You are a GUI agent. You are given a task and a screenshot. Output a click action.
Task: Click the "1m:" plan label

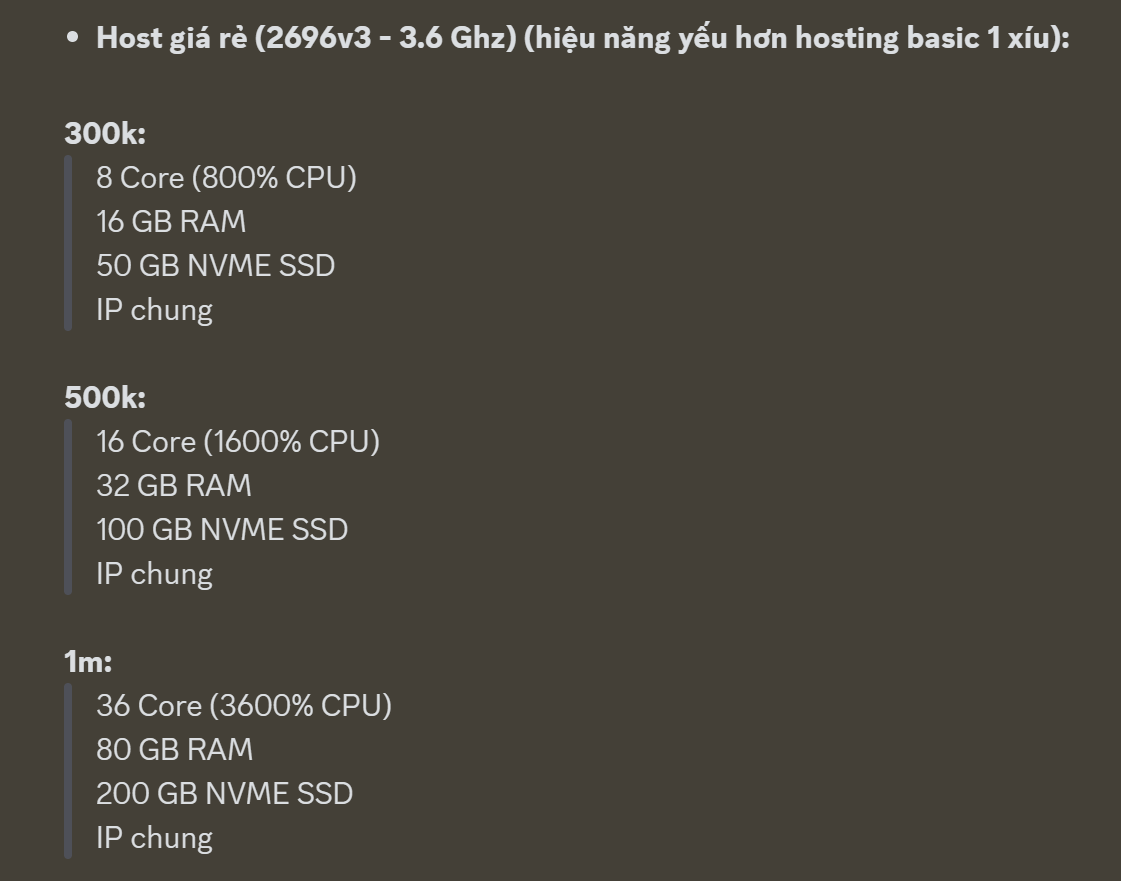point(88,661)
